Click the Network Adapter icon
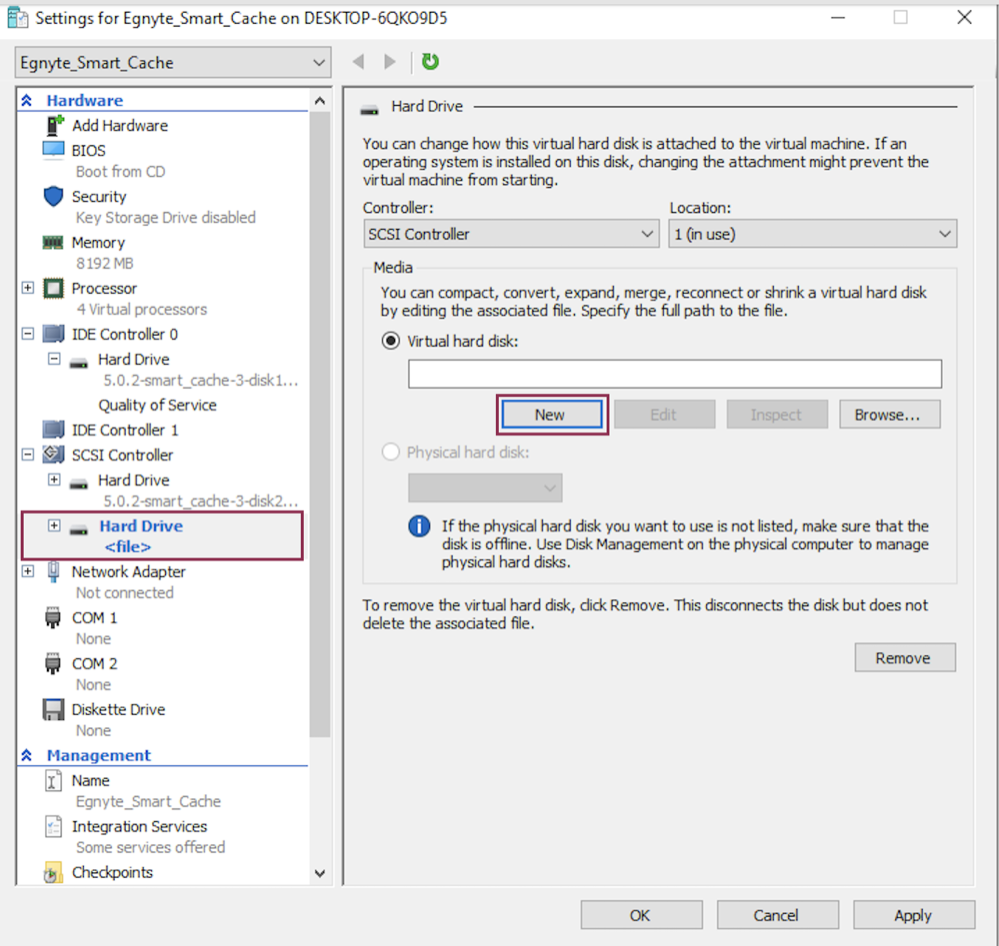The width and height of the screenshot is (999, 946). click(54, 571)
